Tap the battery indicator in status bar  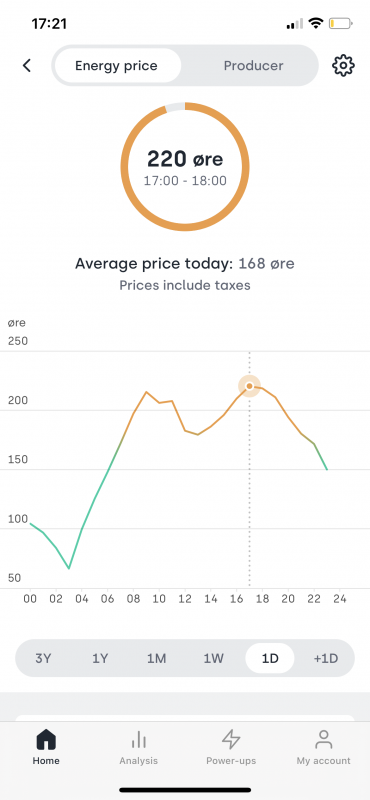[341, 23]
